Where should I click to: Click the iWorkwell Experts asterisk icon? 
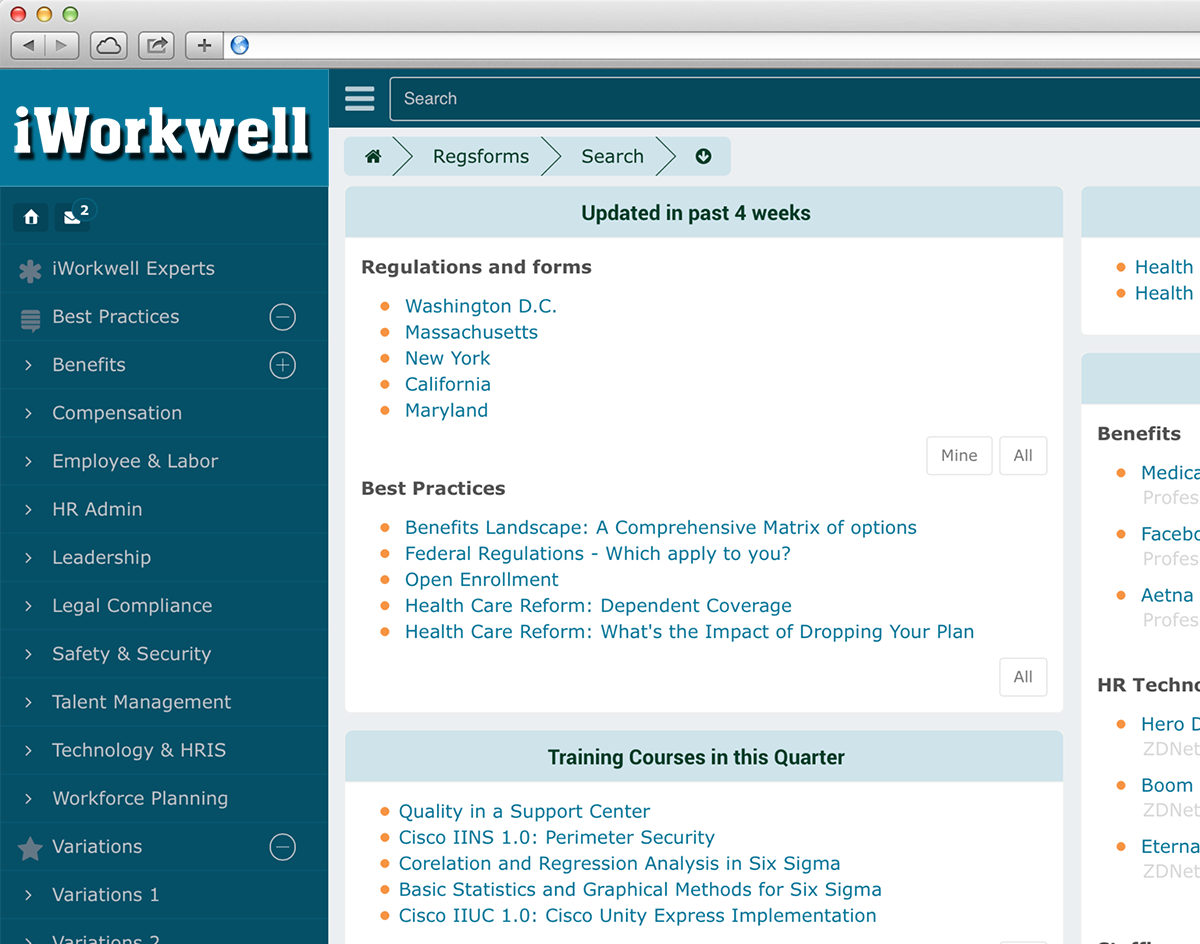29,268
